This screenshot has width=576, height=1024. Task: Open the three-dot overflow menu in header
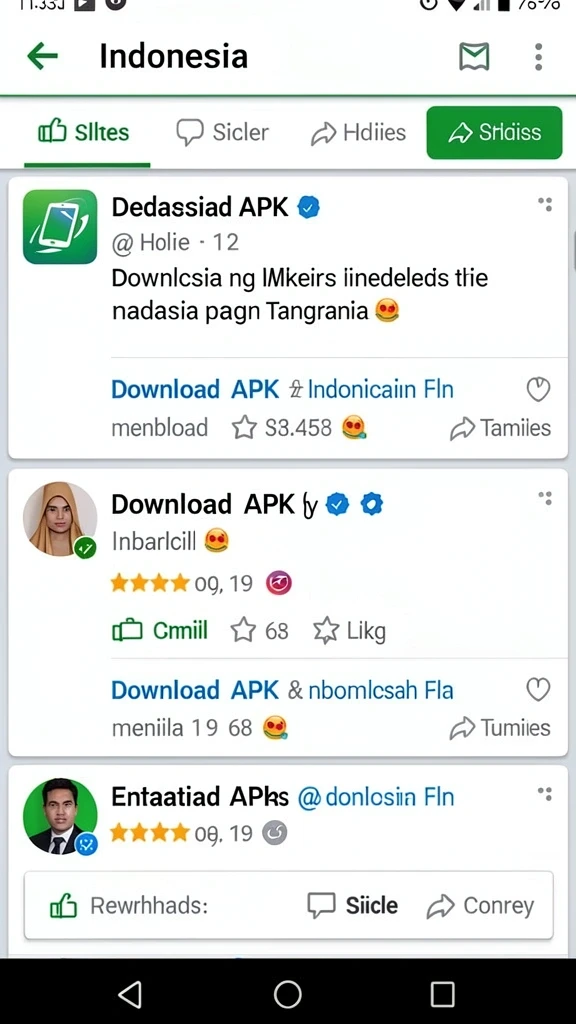[x=538, y=57]
